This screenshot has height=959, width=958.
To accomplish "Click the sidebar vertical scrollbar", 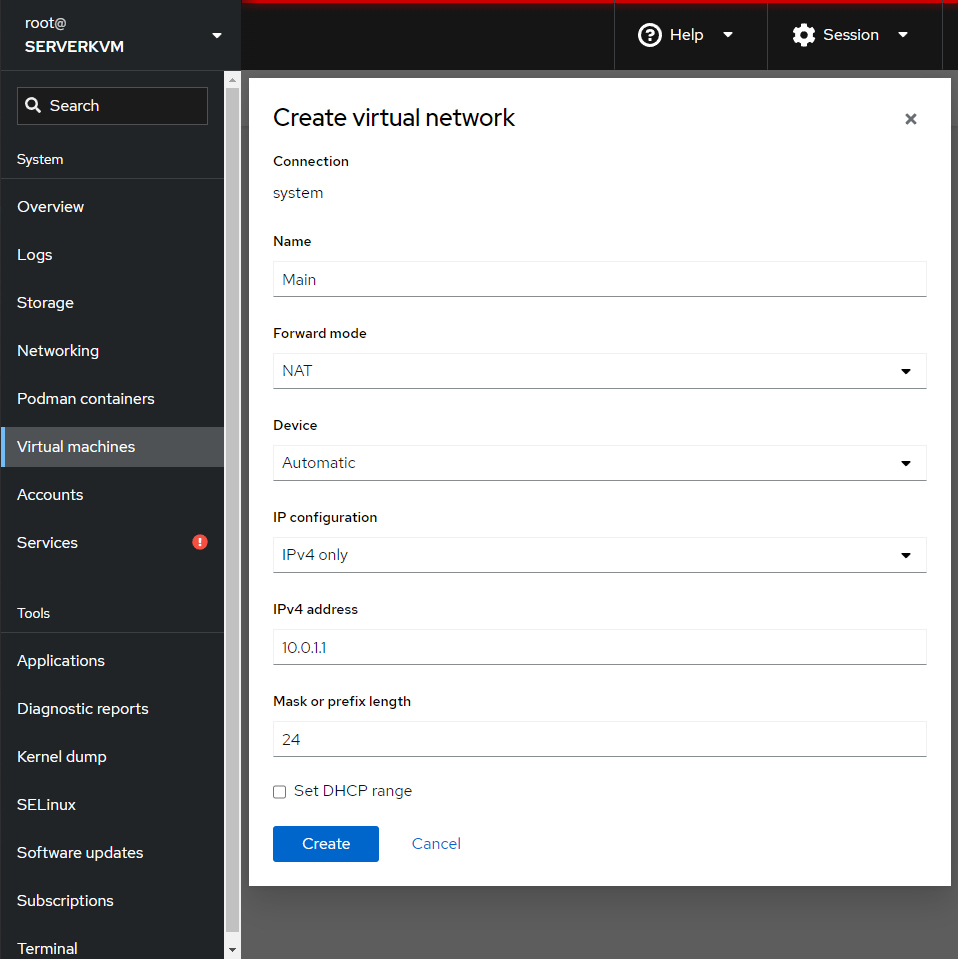I will point(232,500).
